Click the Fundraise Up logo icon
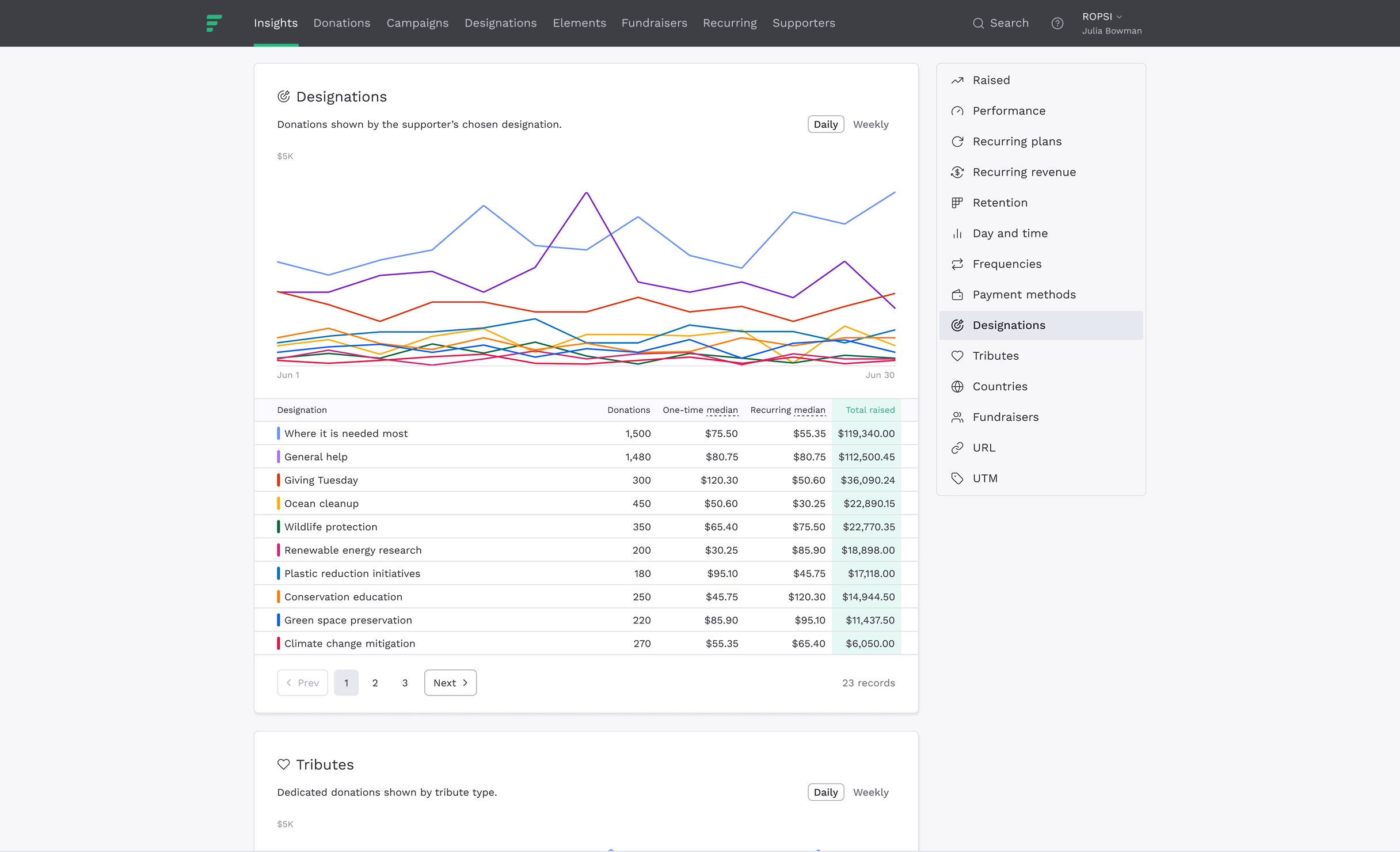The width and height of the screenshot is (1400, 852). point(214,23)
